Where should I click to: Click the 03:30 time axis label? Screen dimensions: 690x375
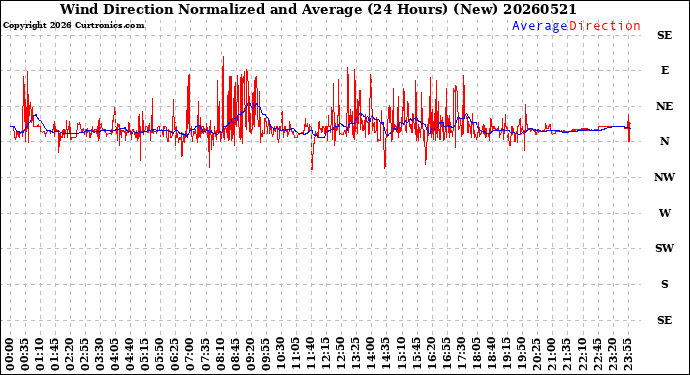click(x=100, y=354)
